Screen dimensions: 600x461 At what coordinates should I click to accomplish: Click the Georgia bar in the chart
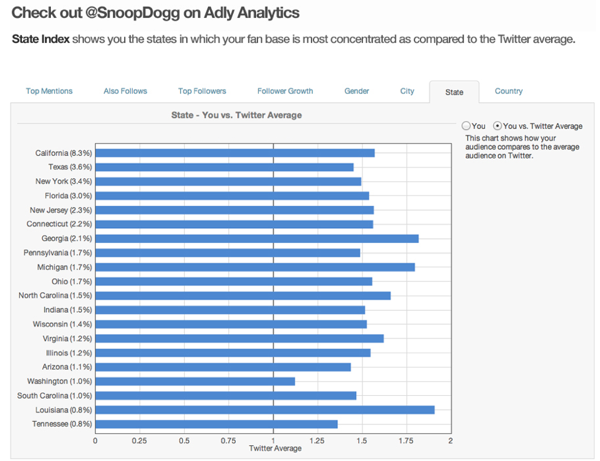(257, 238)
